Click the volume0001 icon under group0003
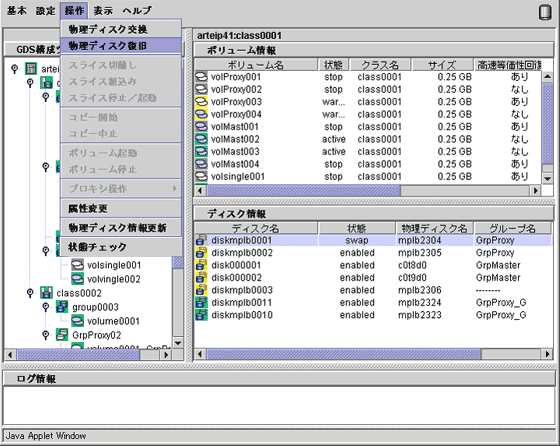The height and width of the screenshot is (446, 560). 78,321
